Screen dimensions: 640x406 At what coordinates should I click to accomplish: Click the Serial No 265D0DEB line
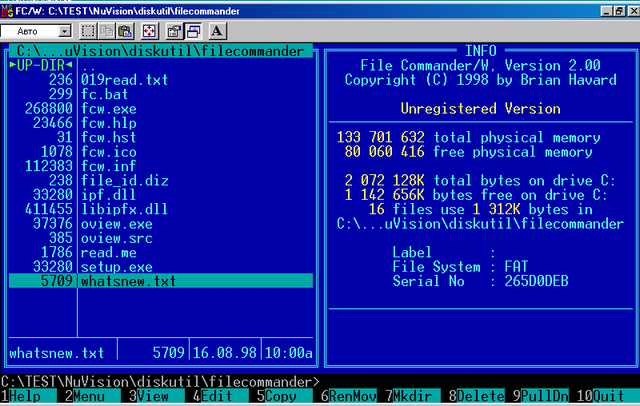point(480,281)
